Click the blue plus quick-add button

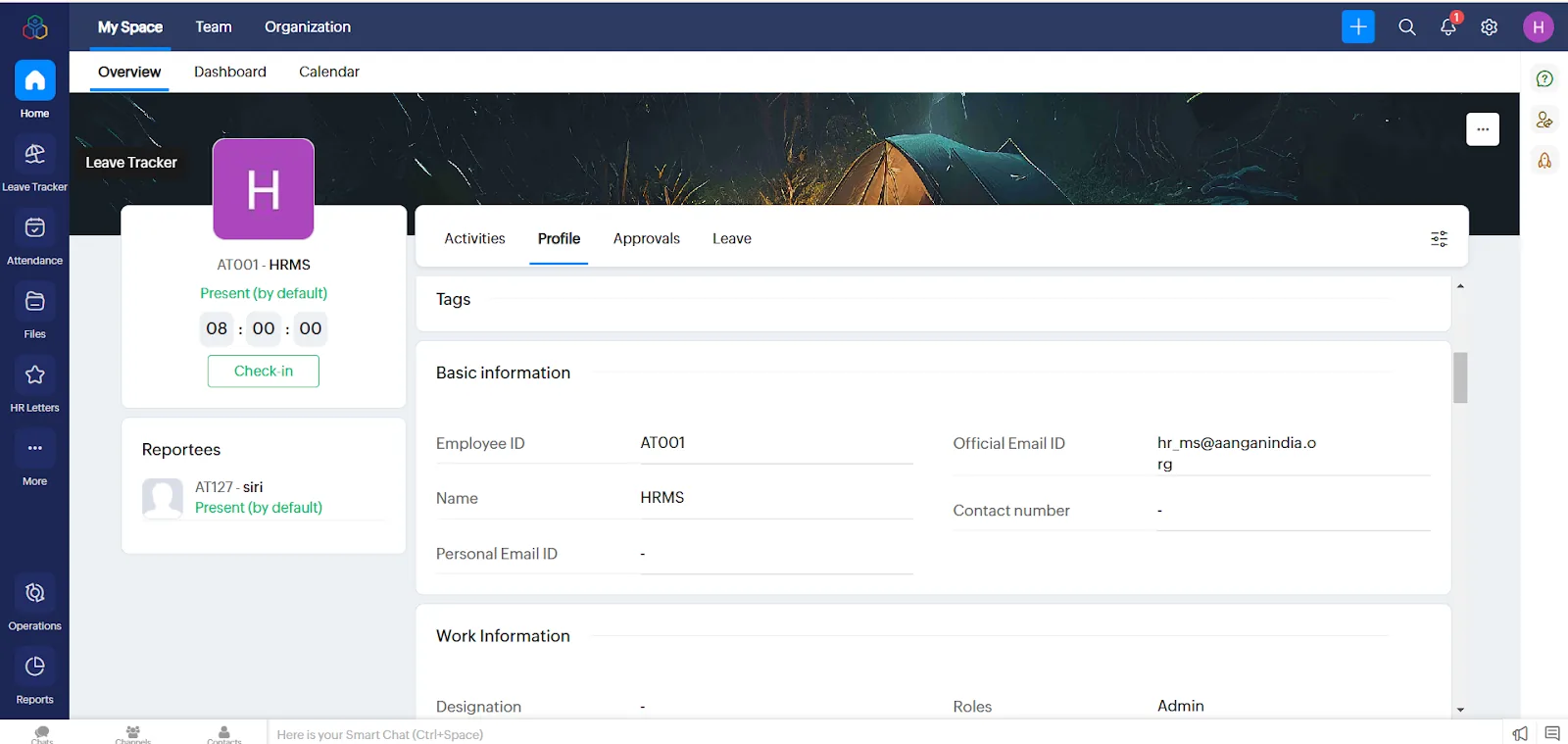(x=1358, y=26)
